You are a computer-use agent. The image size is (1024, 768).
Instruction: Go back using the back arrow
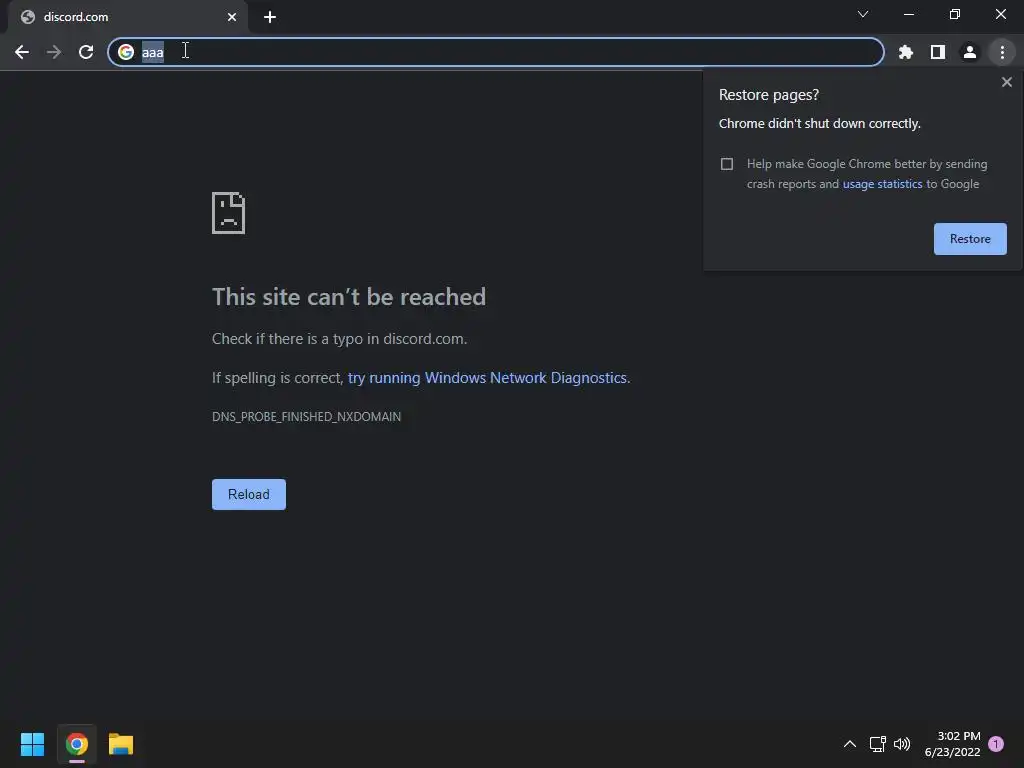pyautogui.click(x=22, y=52)
